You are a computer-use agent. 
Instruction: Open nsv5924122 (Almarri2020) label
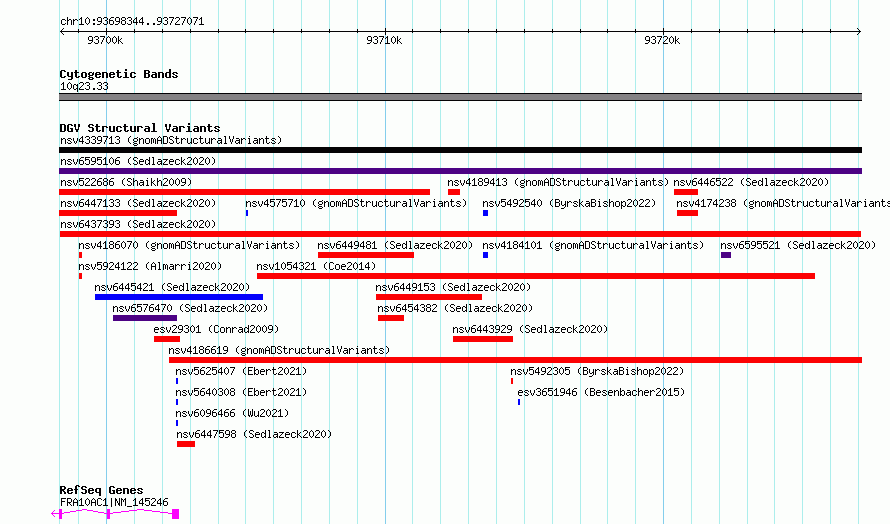click(x=150, y=266)
